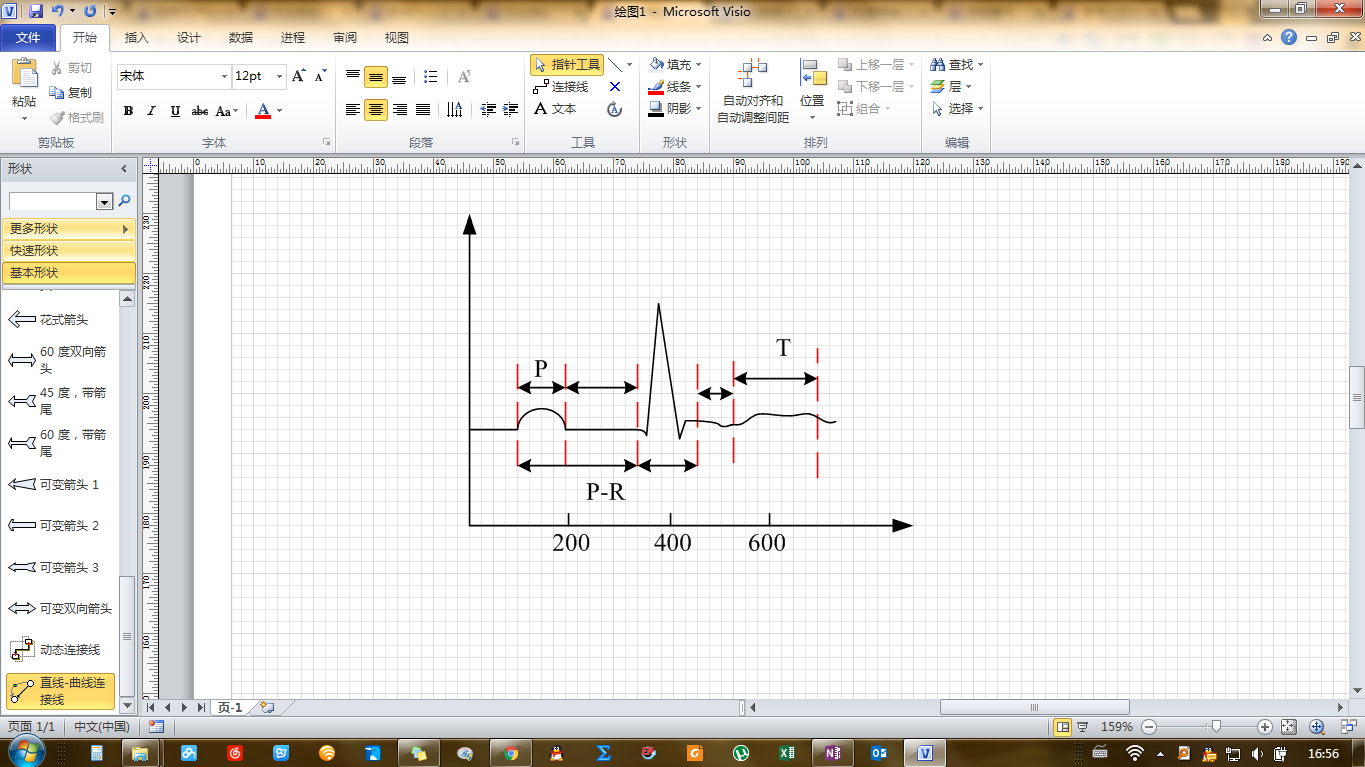Select the Pointer tool (指针工具)
Screen dimensions: 1365x767
click(x=567, y=65)
